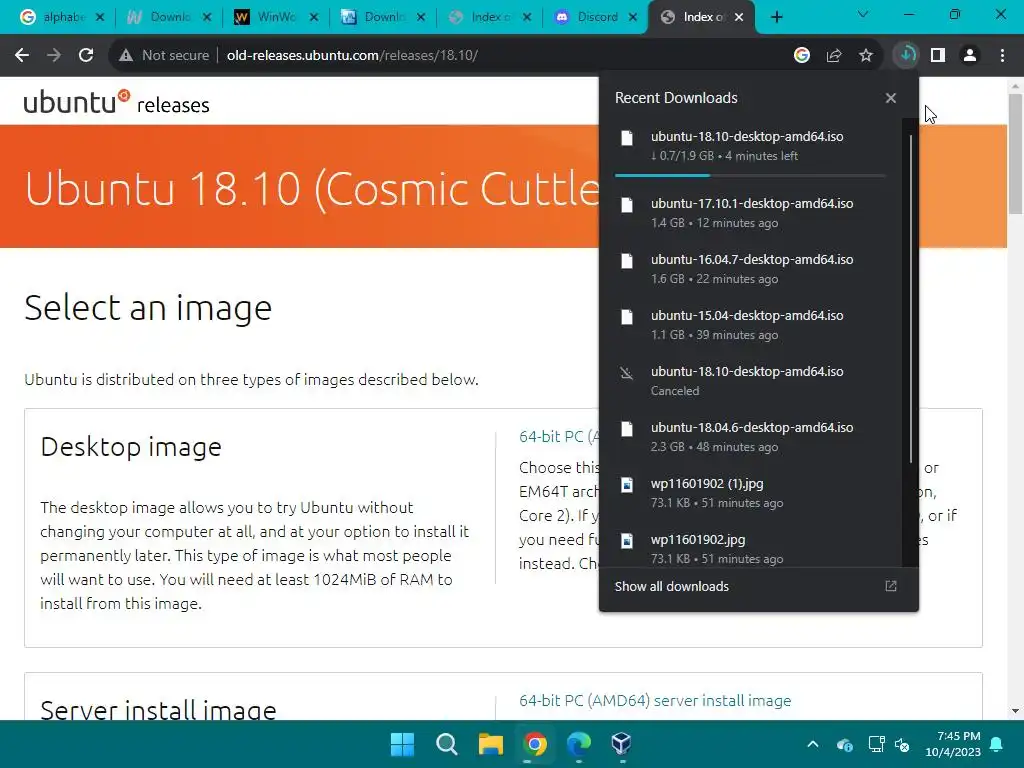Click the canceled download icon

click(627, 373)
